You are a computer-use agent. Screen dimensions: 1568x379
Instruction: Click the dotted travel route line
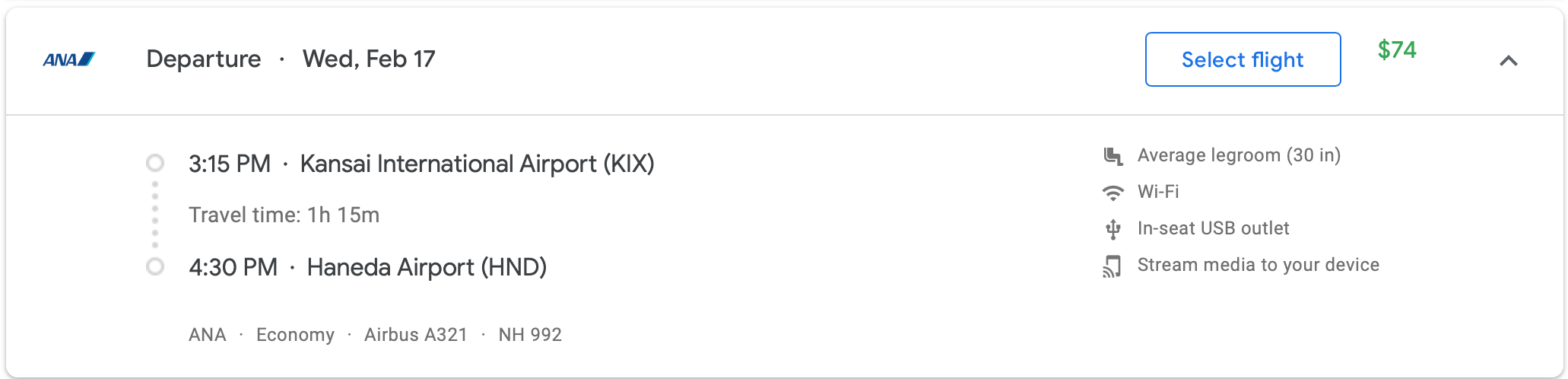pos(155,215)
